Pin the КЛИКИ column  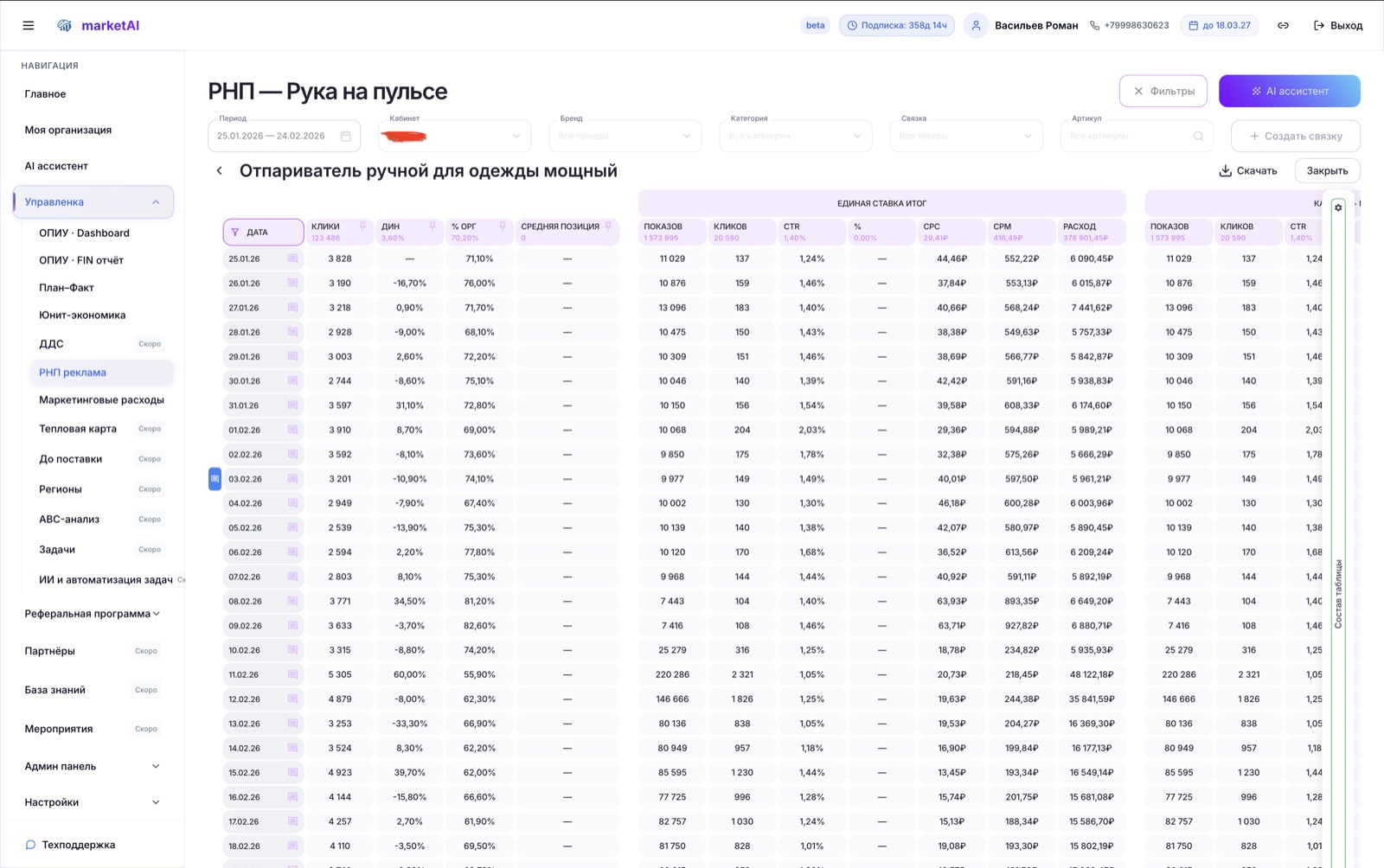[x=362, y=227]
